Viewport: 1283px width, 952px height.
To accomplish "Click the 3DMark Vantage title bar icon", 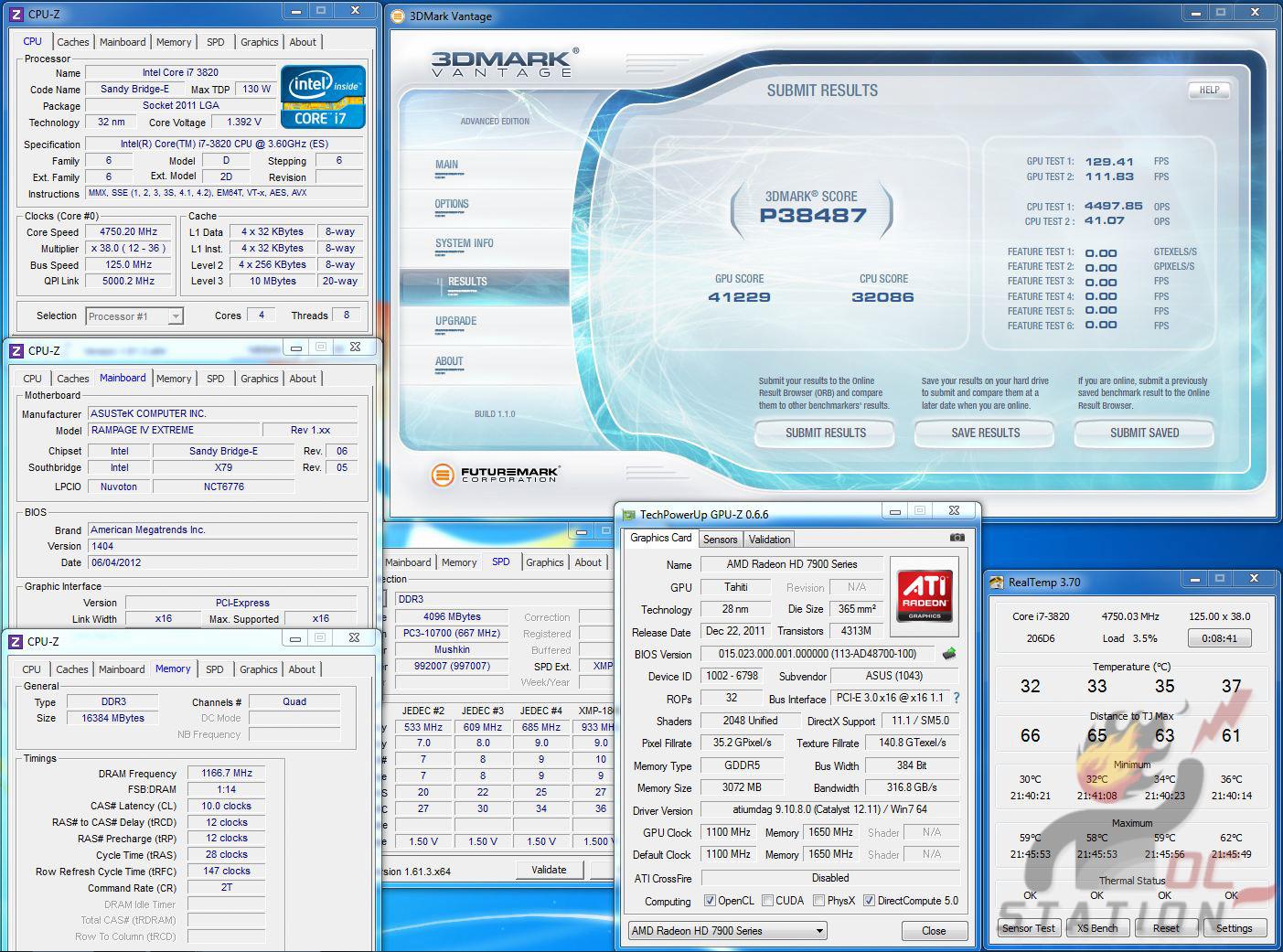I will click(x=399, y=16).
